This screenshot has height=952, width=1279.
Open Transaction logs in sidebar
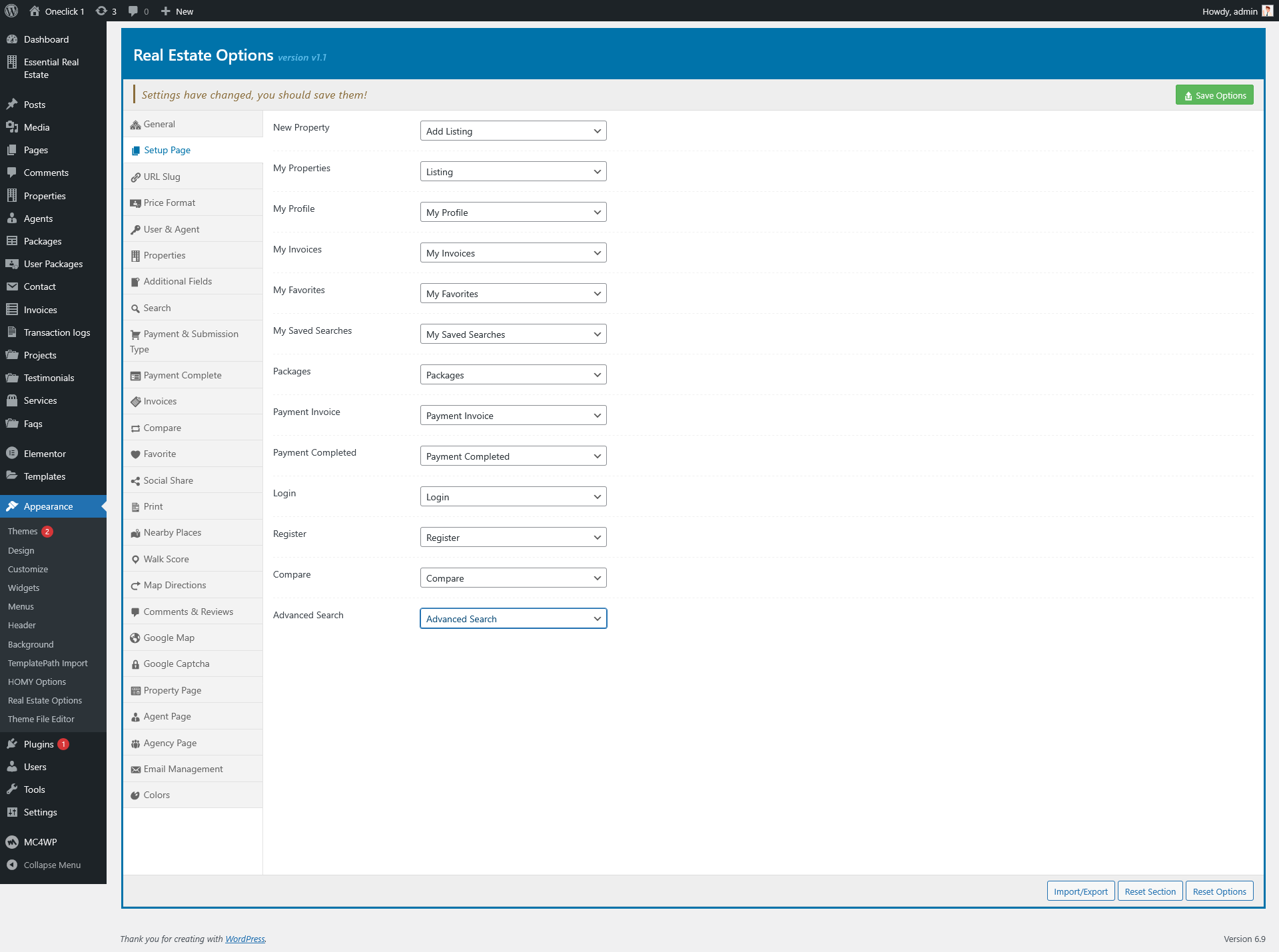53,332
